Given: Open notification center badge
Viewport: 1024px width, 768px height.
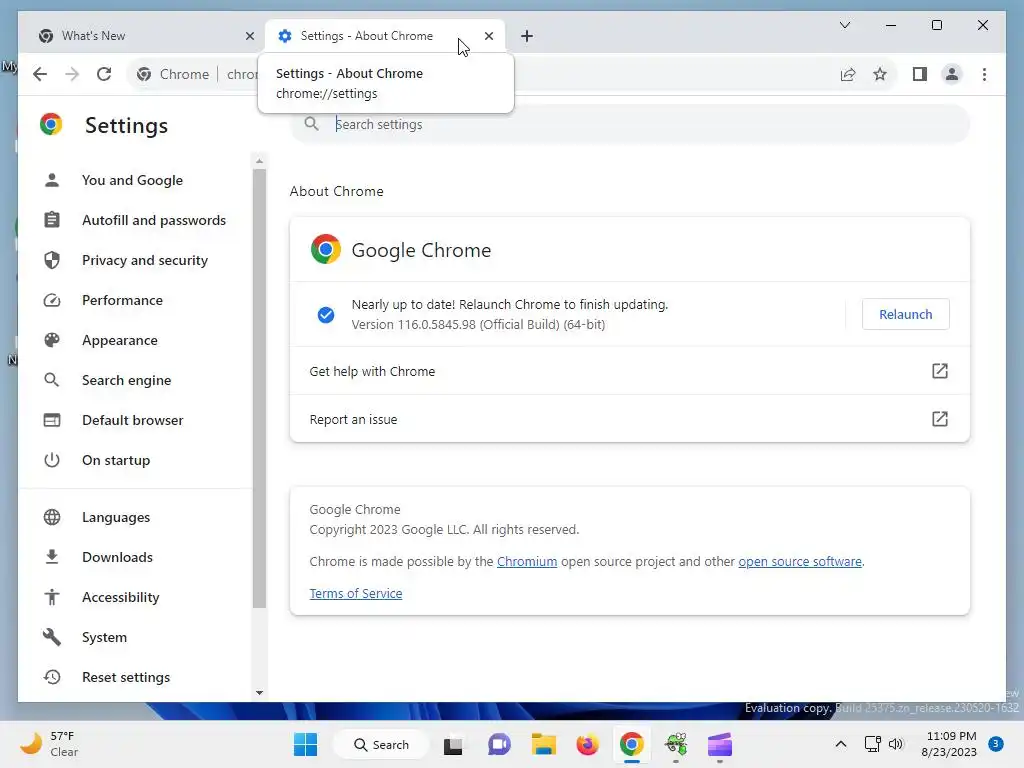Looking at the screenshot, I should (x=995, y=744).
